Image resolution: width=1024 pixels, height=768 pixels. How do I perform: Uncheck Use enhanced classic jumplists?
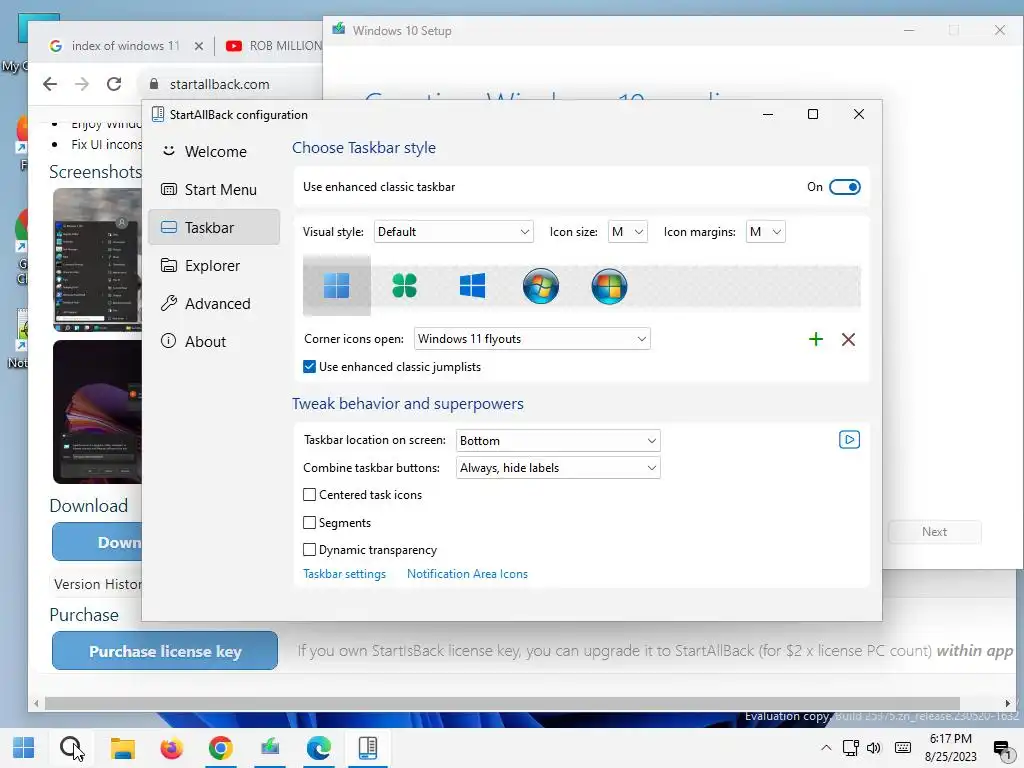[310, 367]
